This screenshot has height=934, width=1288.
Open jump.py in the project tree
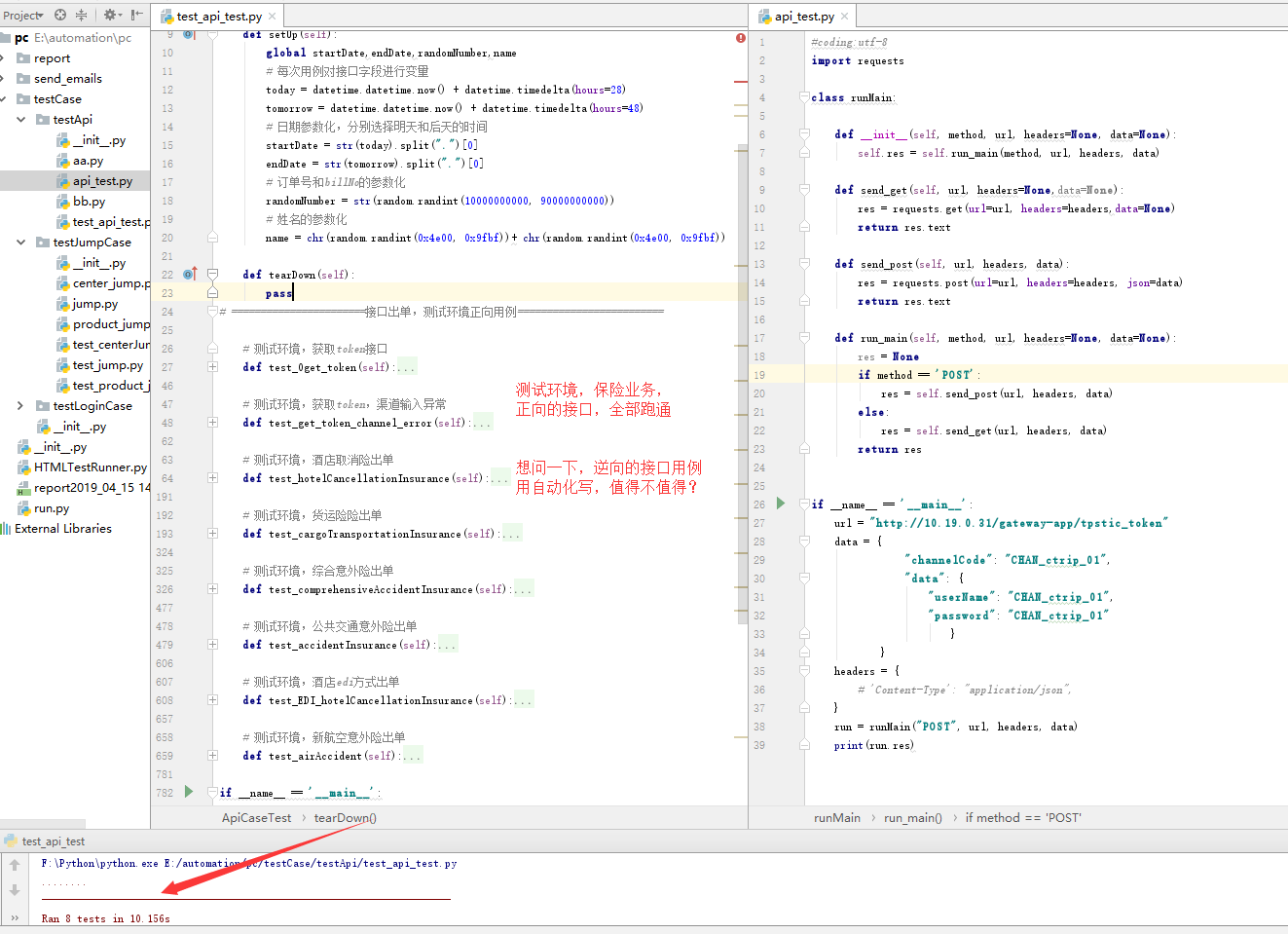94,304
